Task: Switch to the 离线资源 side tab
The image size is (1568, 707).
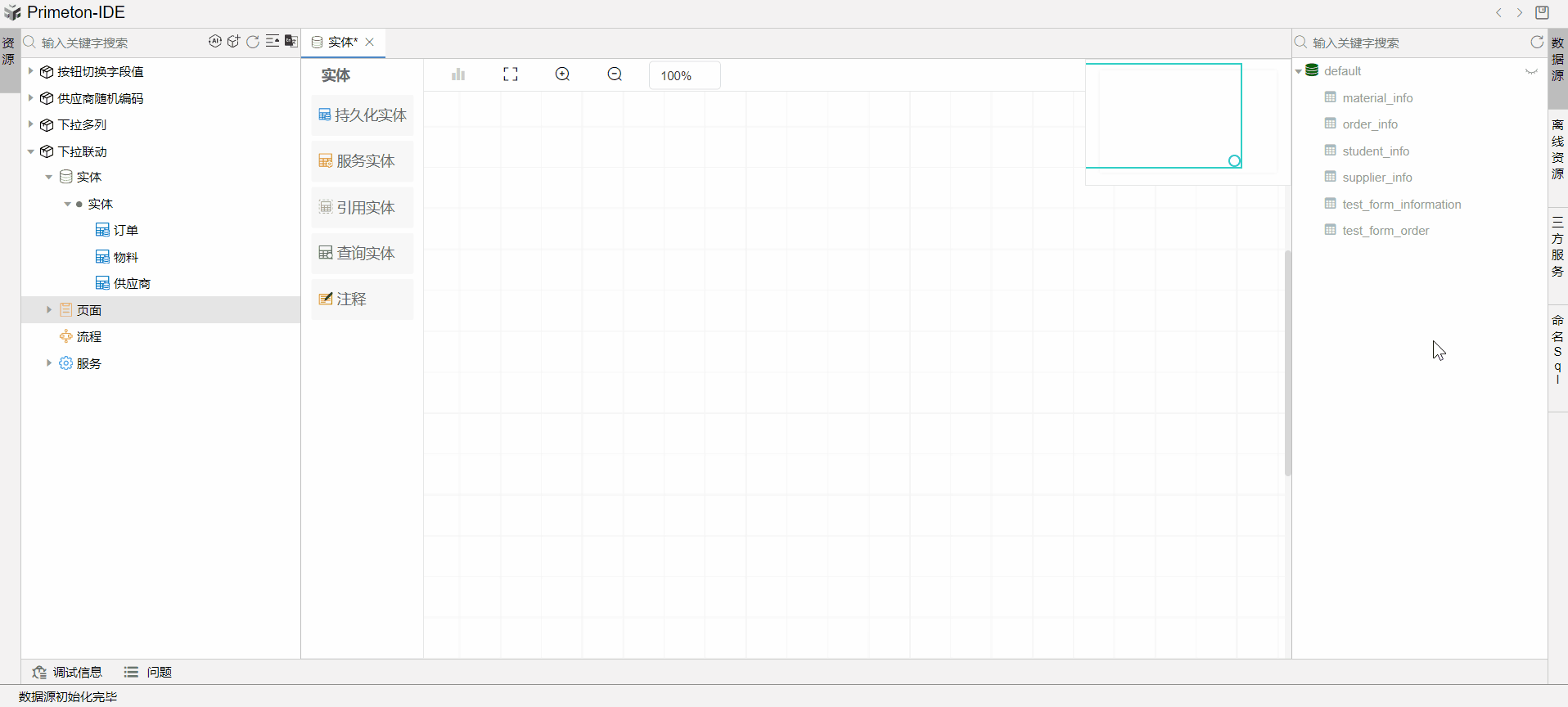Action: 1557,150
